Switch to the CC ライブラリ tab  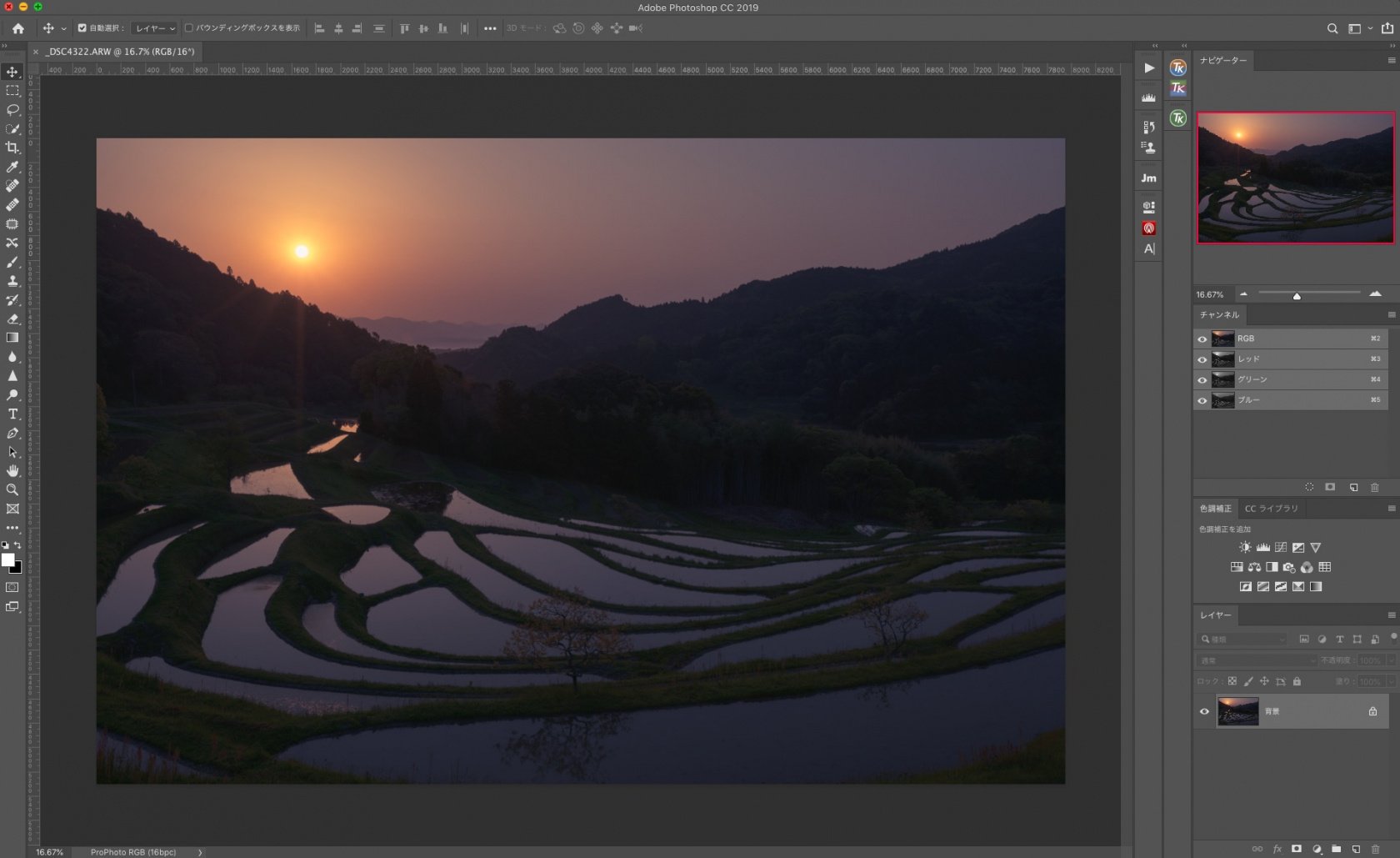(x=1272, y=509)
